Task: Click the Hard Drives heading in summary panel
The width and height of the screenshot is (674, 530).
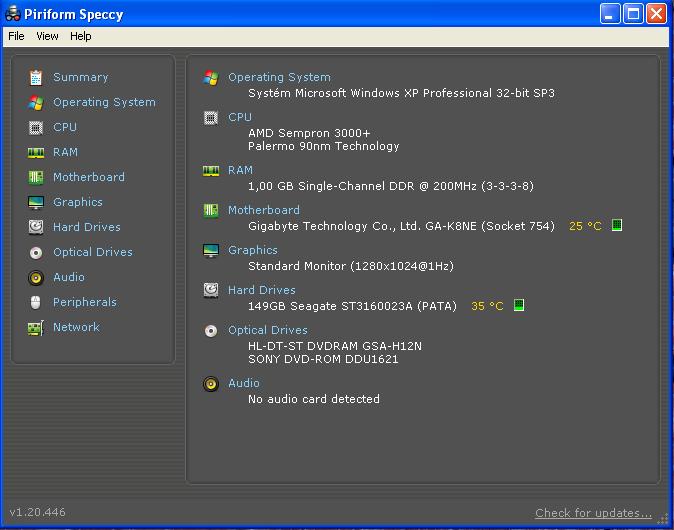Action: tap(262, 290)
